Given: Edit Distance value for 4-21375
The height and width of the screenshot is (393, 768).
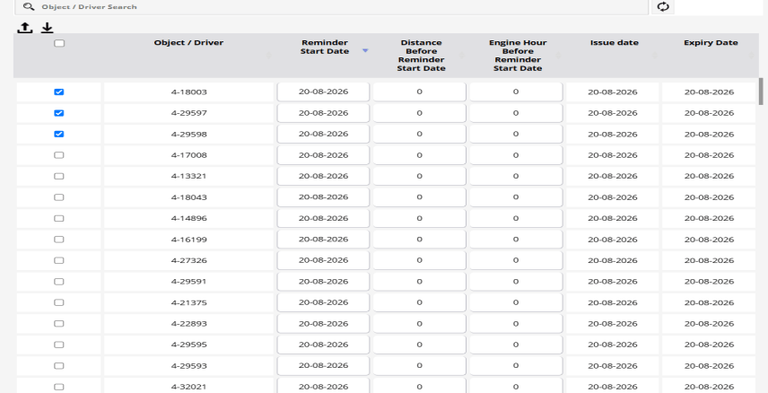Looking at the screenshot, I should pyautogui.click(x=419, y=303).
